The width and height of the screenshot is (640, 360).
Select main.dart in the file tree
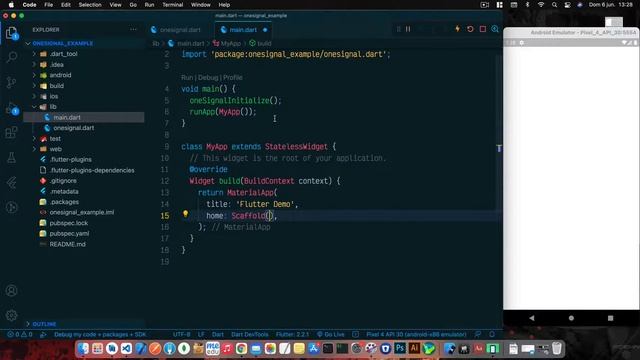[67, 117]
